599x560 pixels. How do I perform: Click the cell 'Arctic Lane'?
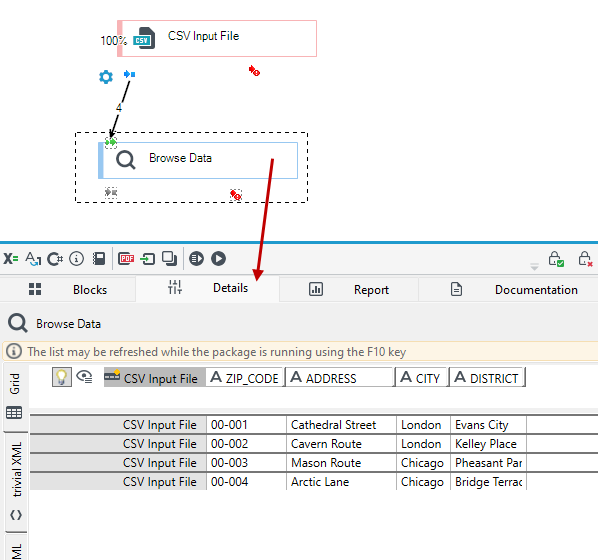tap(341, 482)
